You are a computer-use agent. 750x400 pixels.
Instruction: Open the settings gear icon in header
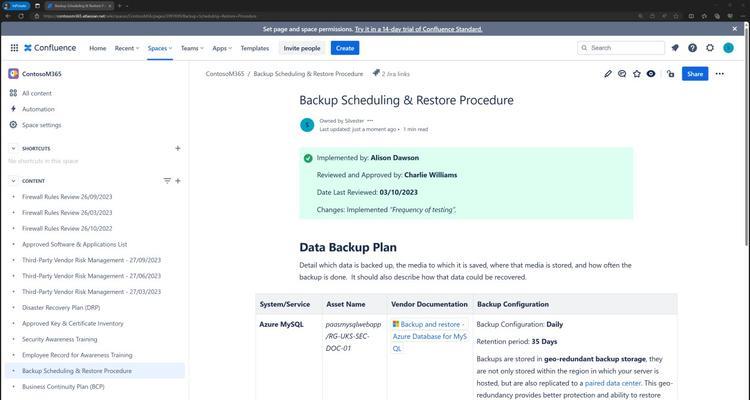click(710, 48)
